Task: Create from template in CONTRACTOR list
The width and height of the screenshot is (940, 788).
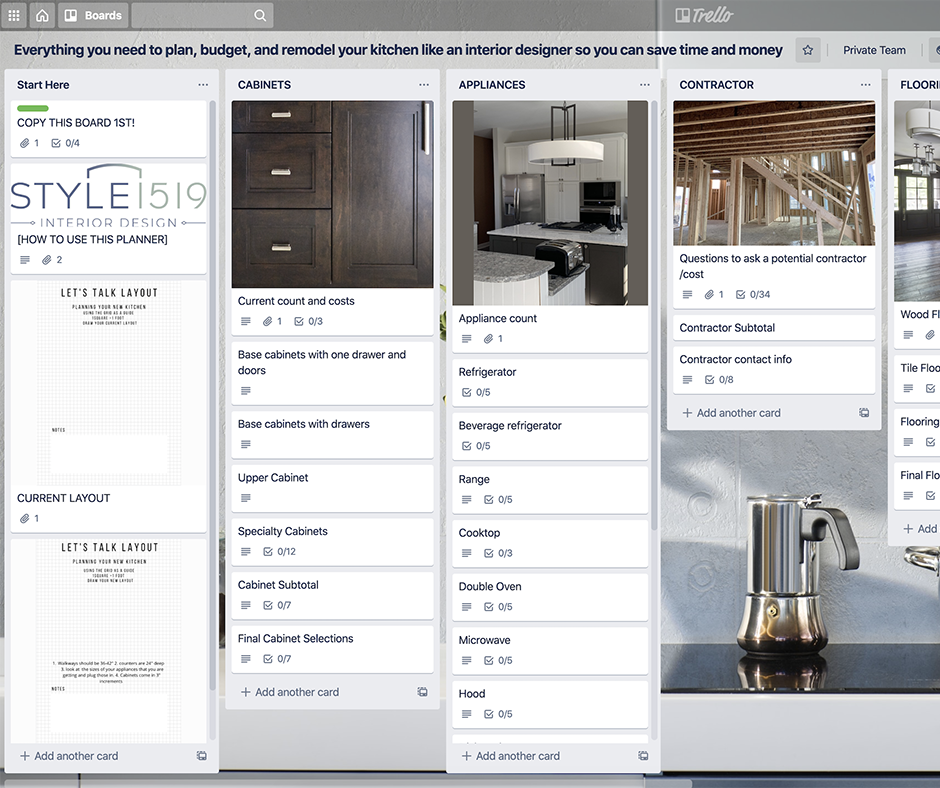Action: point(864,413)
